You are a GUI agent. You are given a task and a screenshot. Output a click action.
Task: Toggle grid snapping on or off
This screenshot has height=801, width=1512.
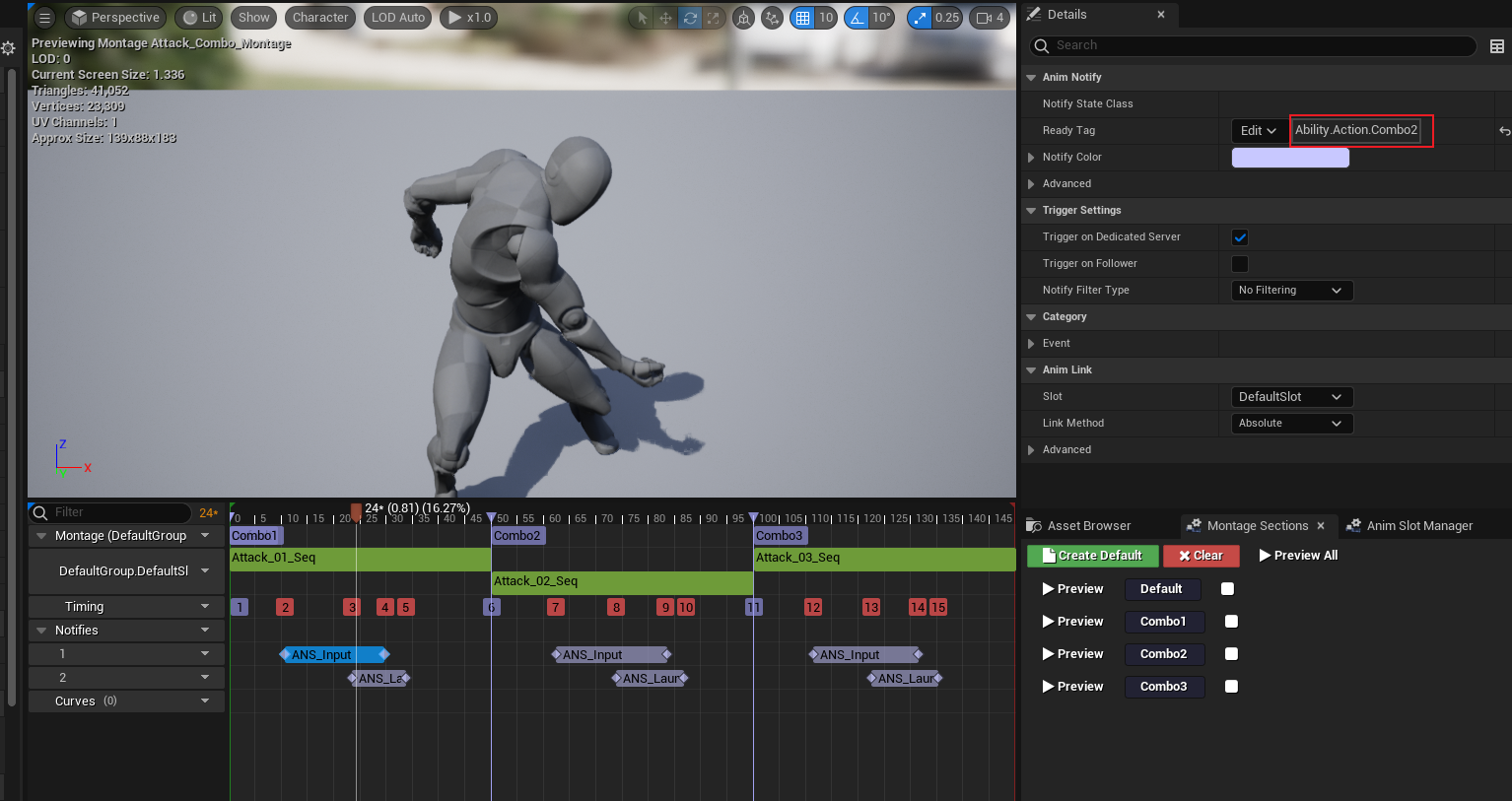click(803, 18)
